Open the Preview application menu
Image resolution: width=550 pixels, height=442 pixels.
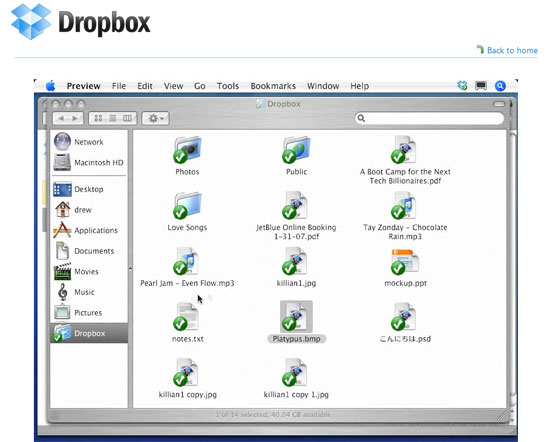(83, 86)
